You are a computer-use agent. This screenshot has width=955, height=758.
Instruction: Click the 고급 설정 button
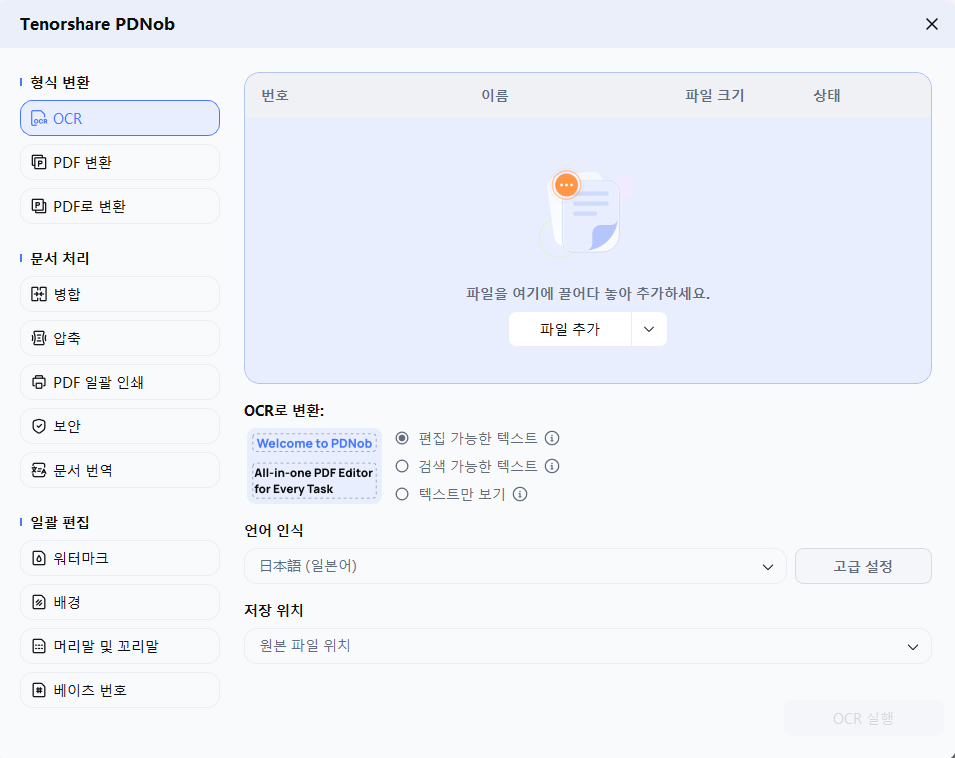click(x=863, y=566)
